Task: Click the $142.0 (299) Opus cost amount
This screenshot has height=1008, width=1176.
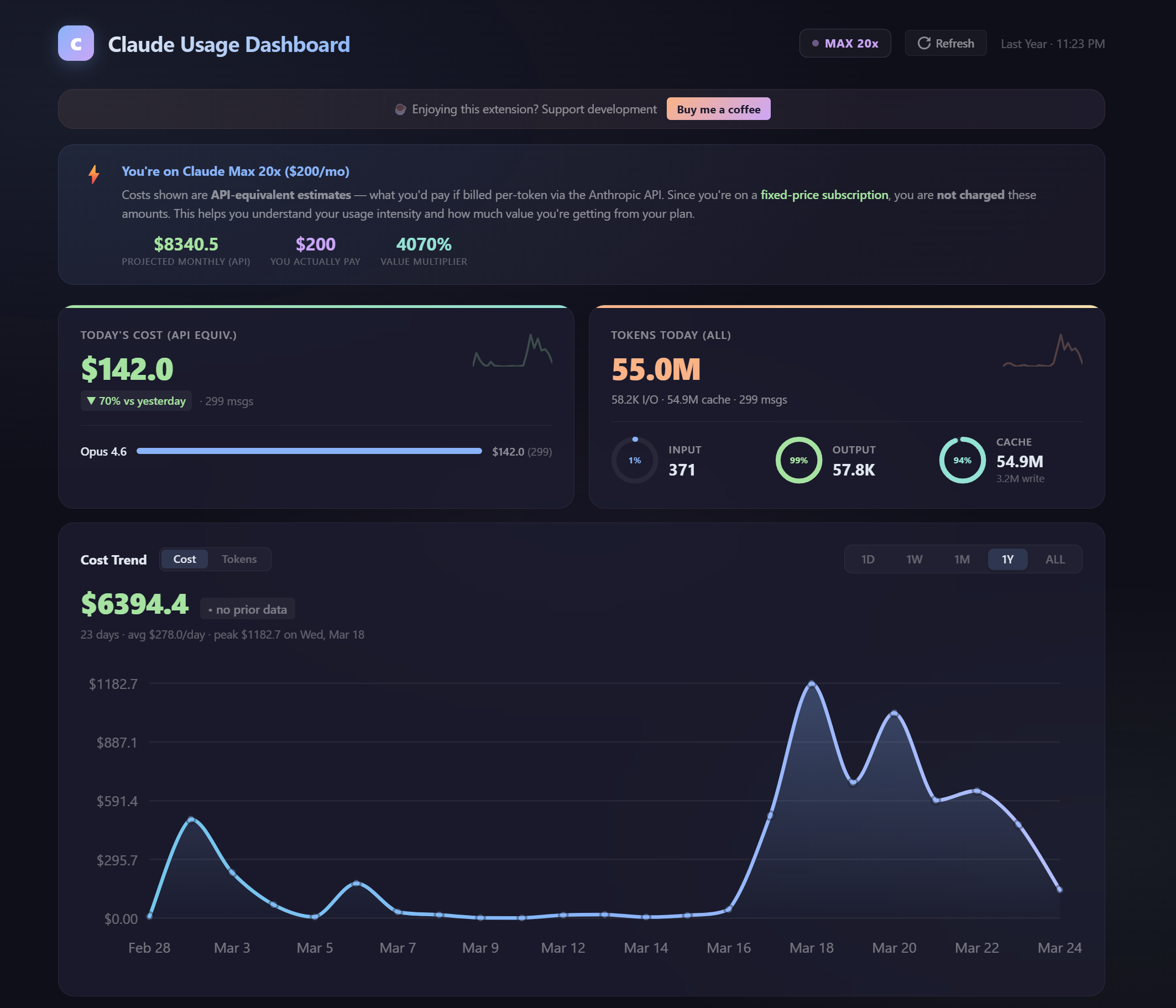Action: (522, 452)
